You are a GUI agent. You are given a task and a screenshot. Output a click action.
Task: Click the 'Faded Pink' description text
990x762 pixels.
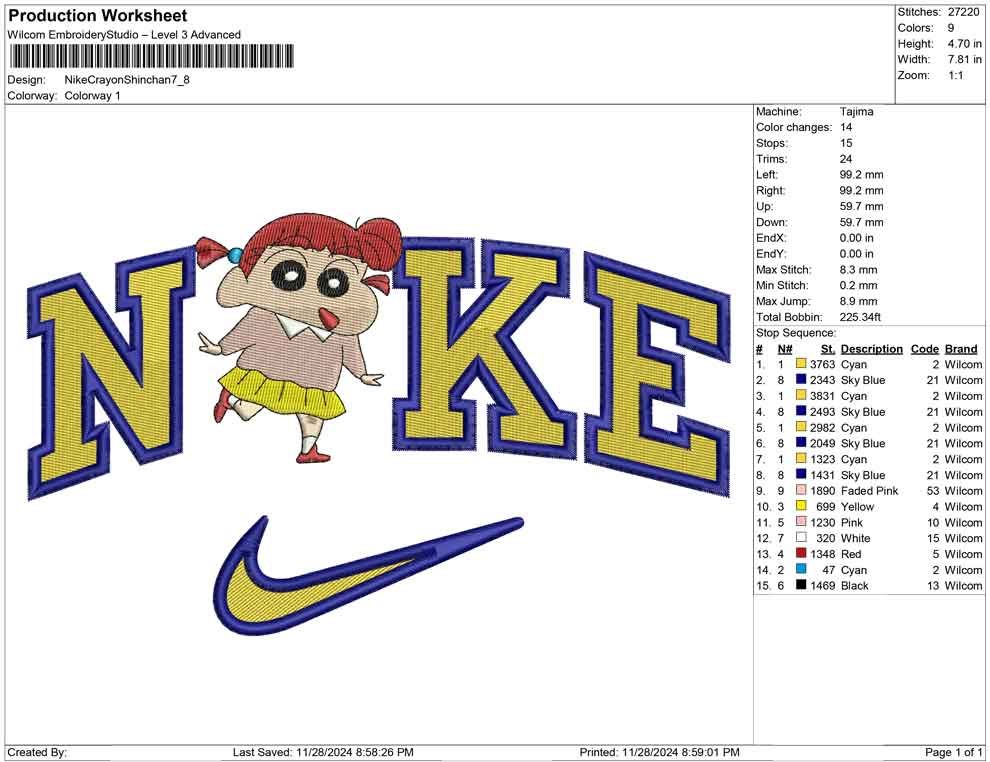pos(869,491)
